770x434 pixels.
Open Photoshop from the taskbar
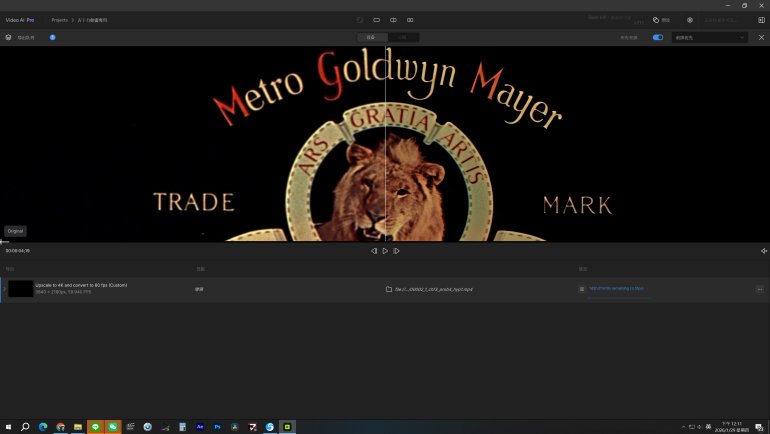click(217, 427)
